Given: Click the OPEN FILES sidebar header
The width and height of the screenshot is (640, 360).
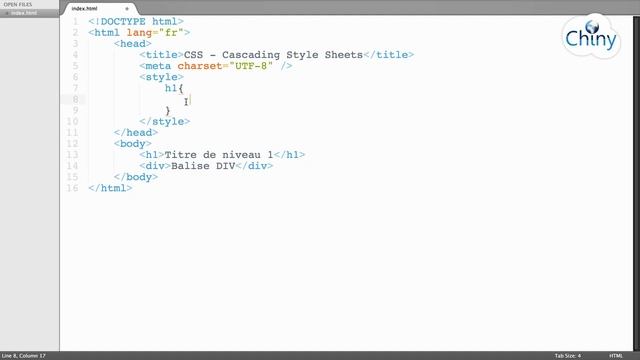Looking at the screenshot, I should point(18,4).
